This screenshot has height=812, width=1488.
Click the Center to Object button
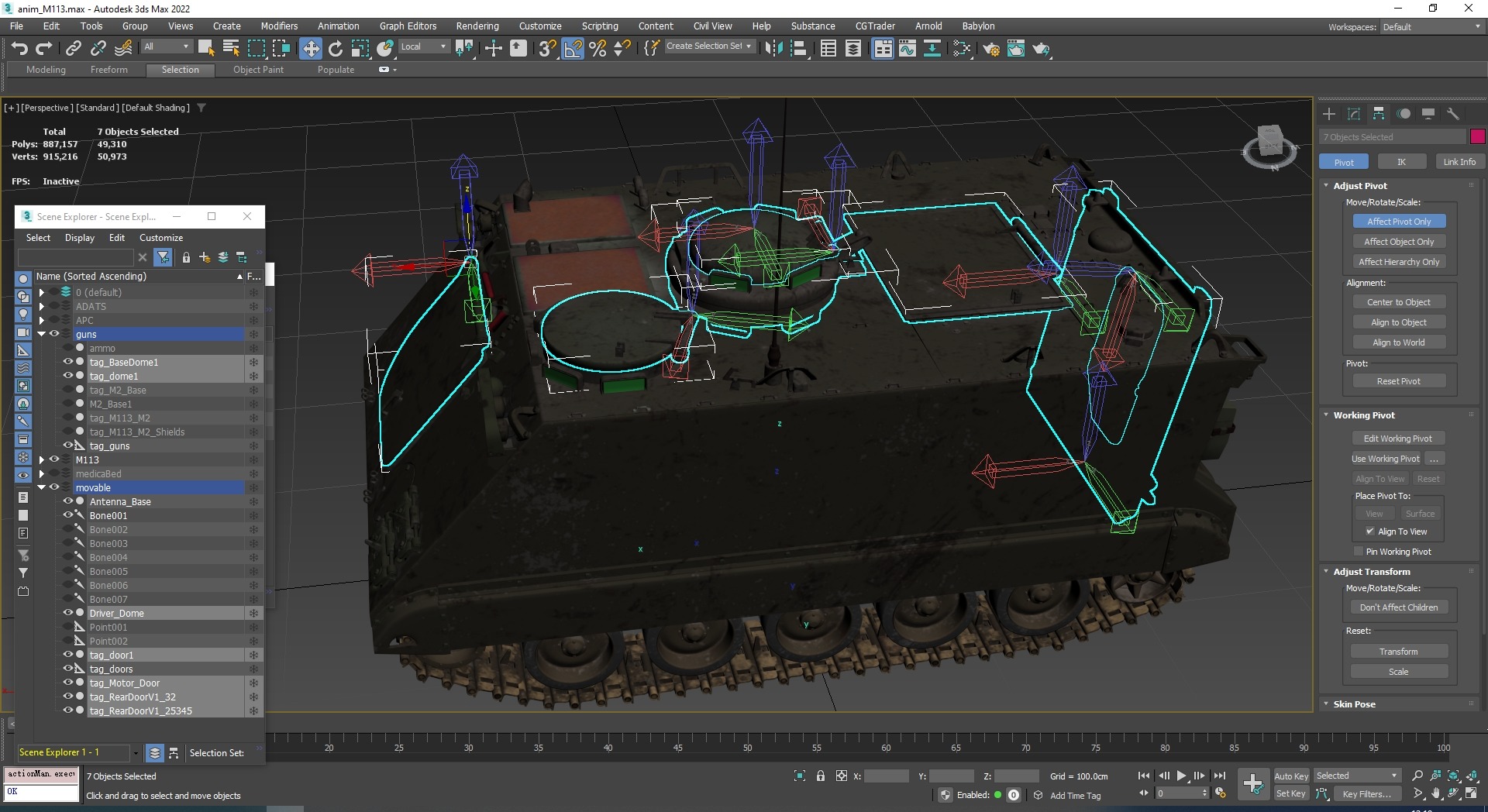click(1399, 302)
